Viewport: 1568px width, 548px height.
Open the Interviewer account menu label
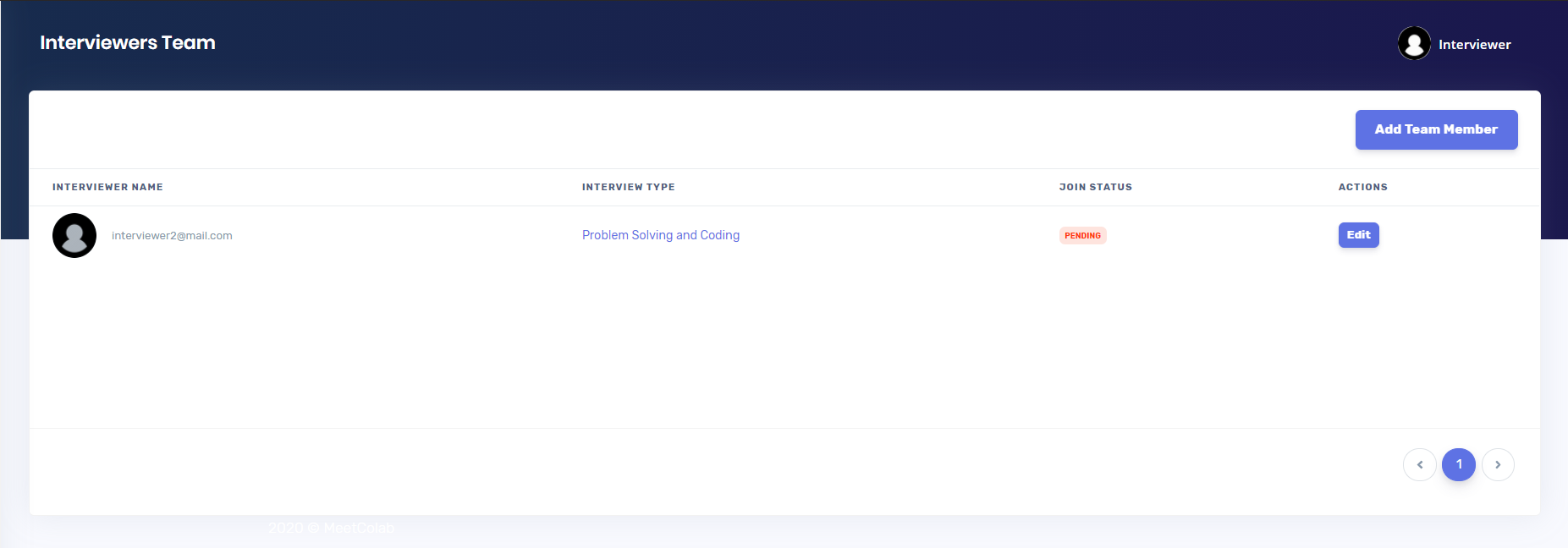1474,45
